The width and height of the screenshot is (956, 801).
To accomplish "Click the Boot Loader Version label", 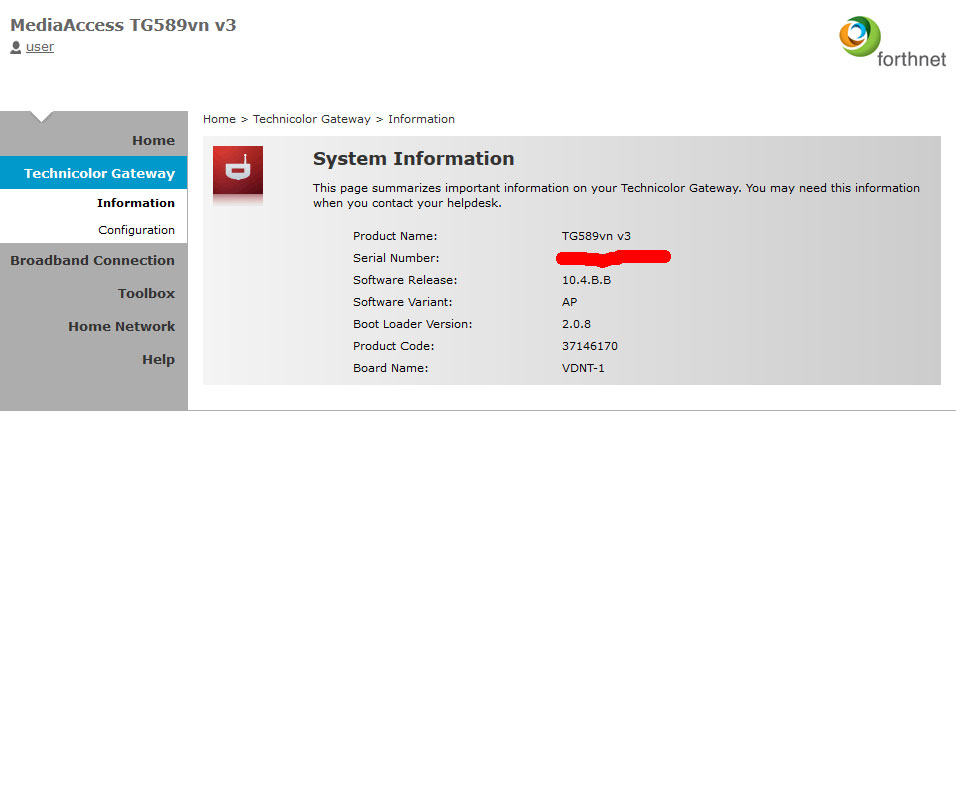I will tap(413, 324).
